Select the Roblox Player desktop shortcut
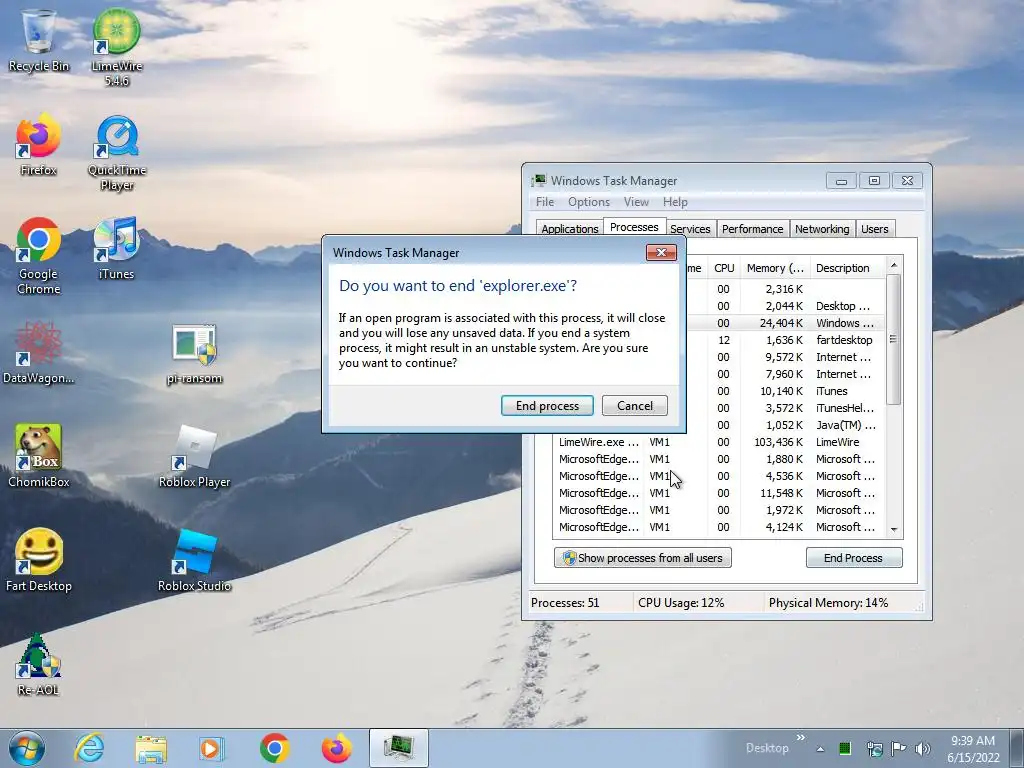 coord(195,456)
